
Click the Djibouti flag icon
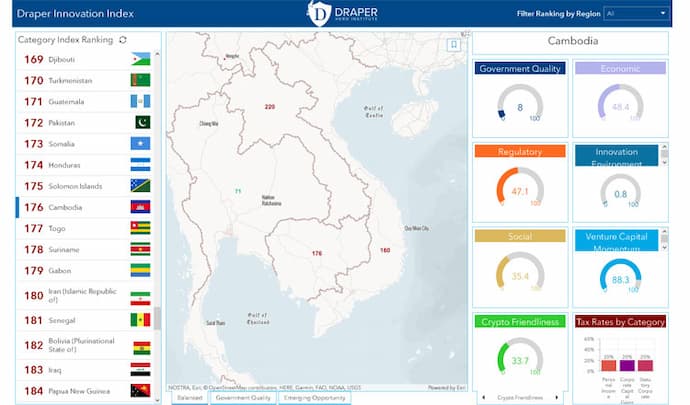[x=140, y=59]
